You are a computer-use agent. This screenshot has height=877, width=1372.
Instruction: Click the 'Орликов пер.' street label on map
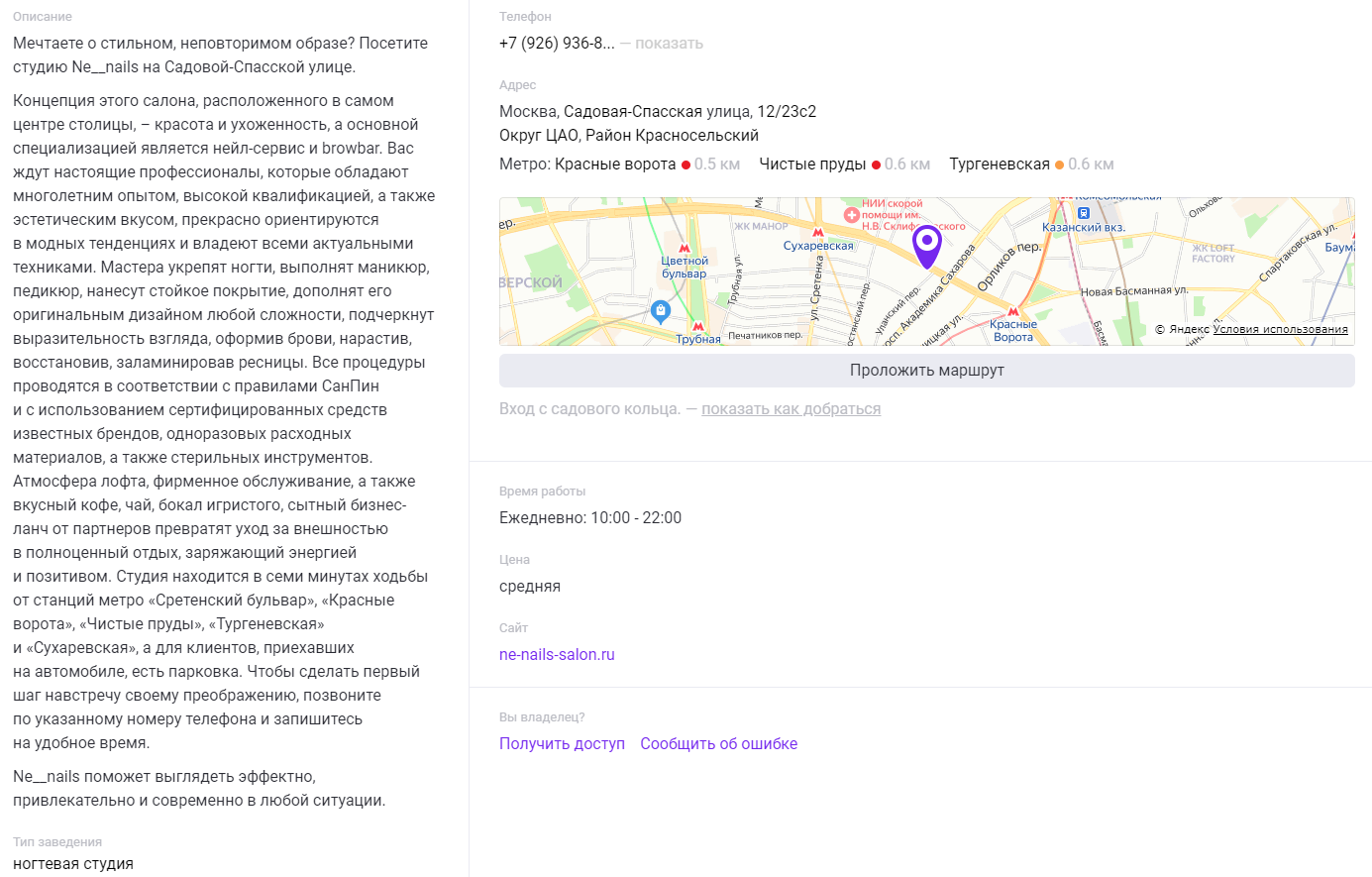pos(1009,266)
